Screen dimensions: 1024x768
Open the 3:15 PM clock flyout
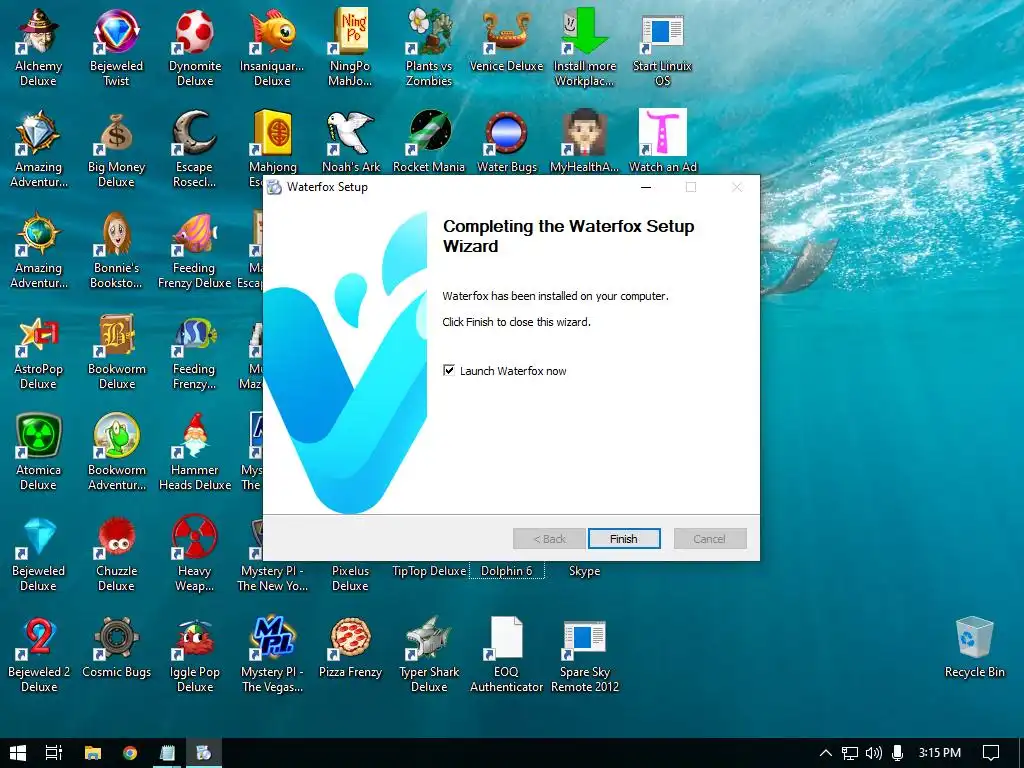pyautogui.click(x=940, y=753)
